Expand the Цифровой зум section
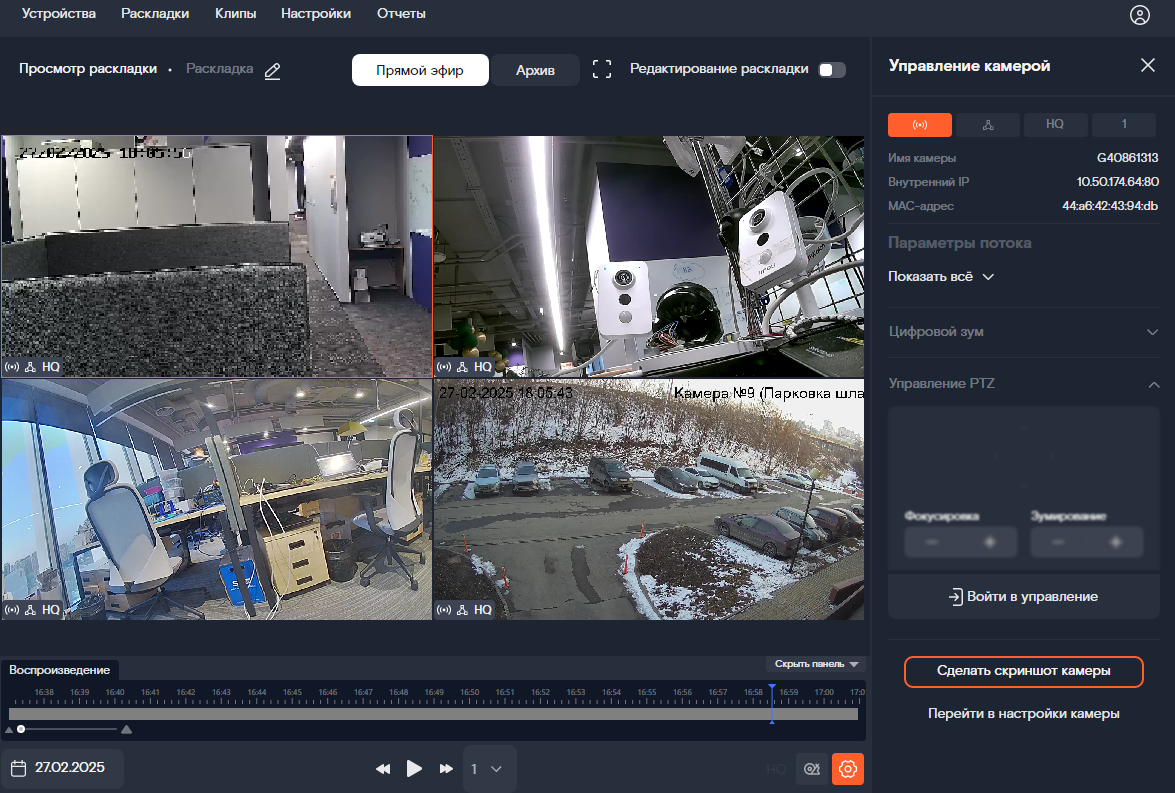The image size is (1175, 793). coord(1024,331)
